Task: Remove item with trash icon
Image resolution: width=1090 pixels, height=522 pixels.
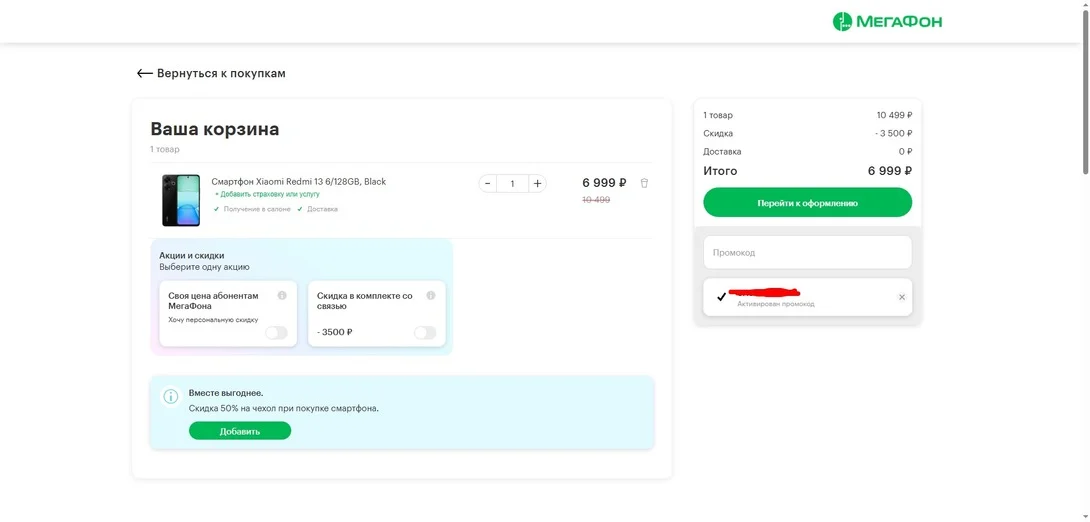Action: [x=644, y=183]
